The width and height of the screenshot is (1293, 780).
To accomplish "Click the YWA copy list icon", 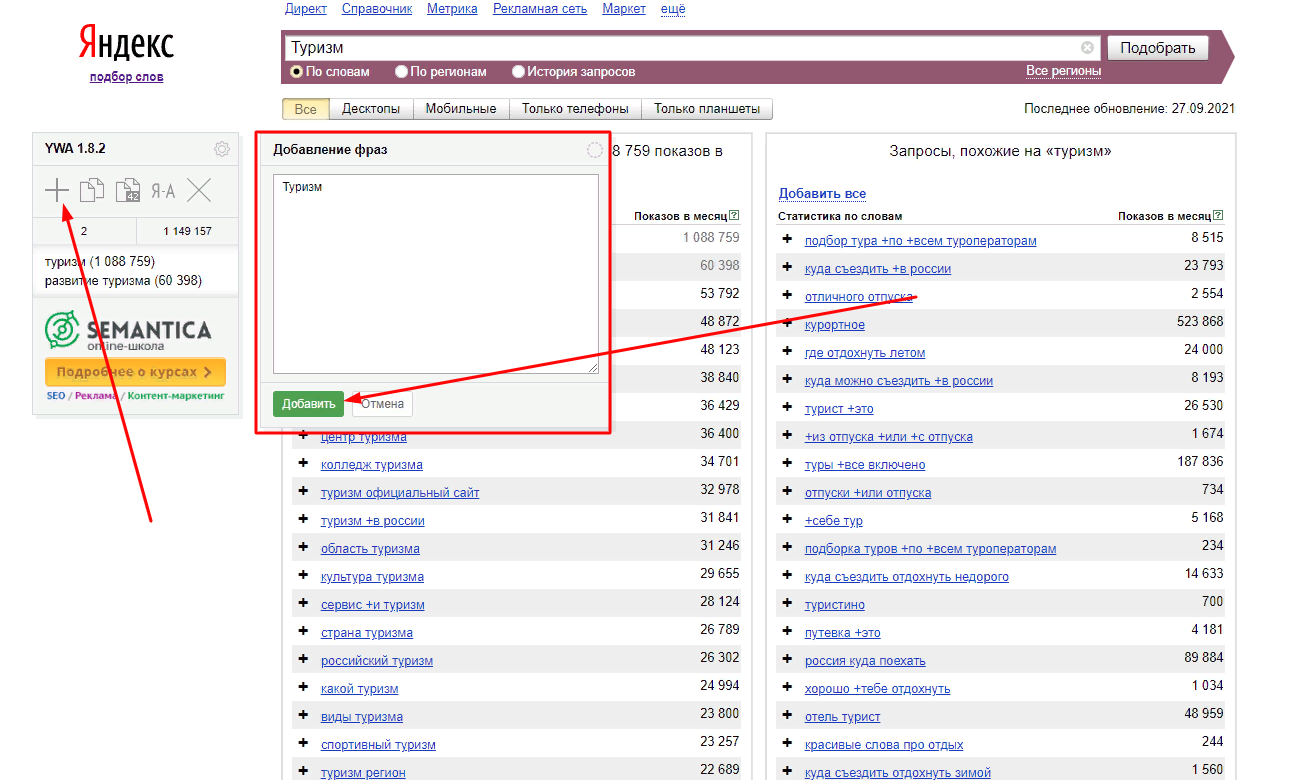I will tap(92, 190).
